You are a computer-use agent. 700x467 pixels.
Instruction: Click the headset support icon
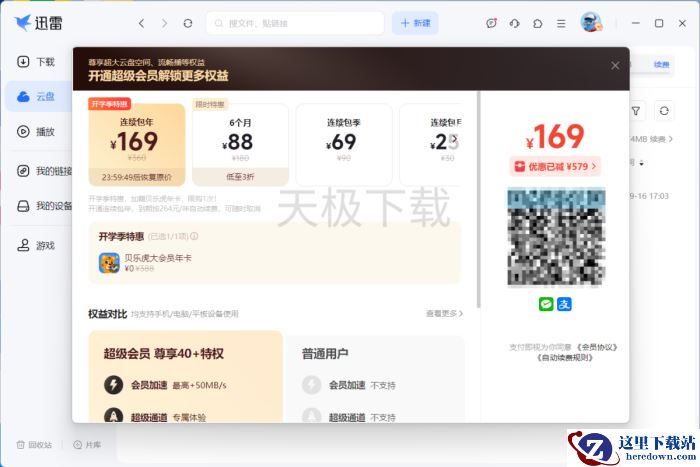click(x=515, y=23)
